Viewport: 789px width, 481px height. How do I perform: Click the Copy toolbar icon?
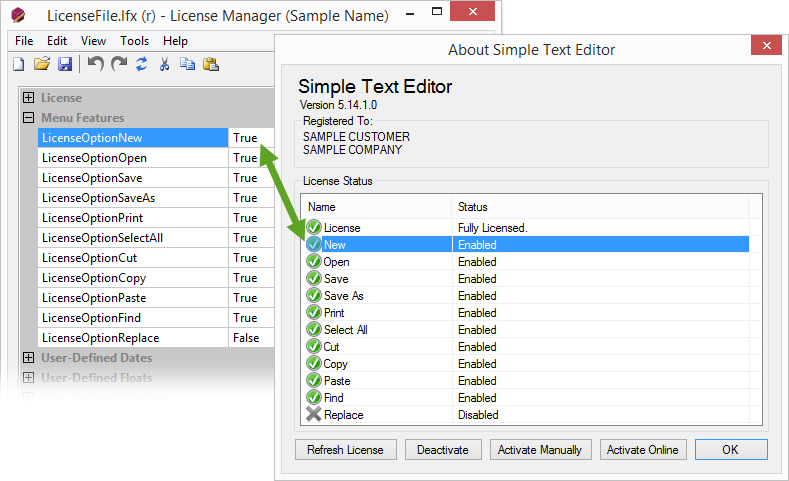coord(187,64)
